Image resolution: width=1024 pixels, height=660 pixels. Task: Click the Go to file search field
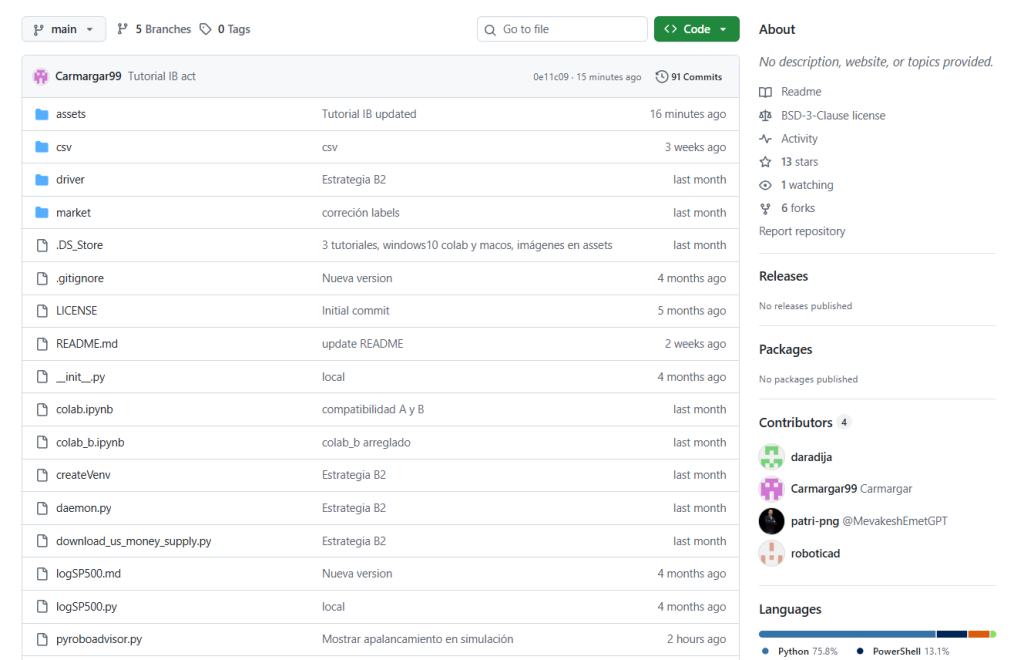pyautogui.click(x=563, y=29)
